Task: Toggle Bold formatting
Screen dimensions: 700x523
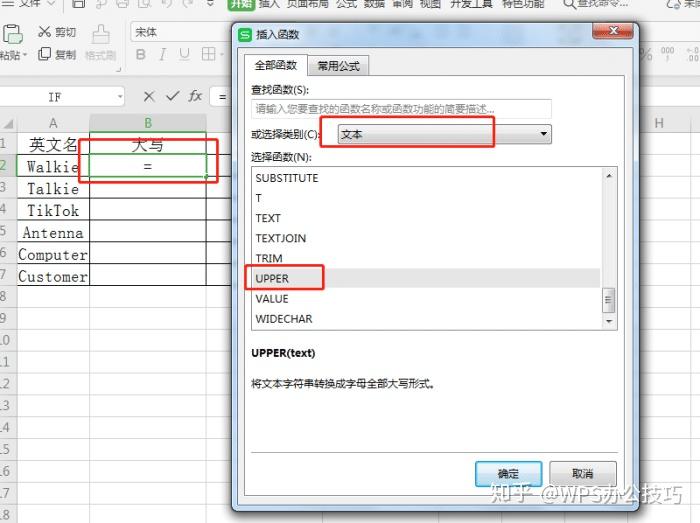Action: tap(141, 54)
